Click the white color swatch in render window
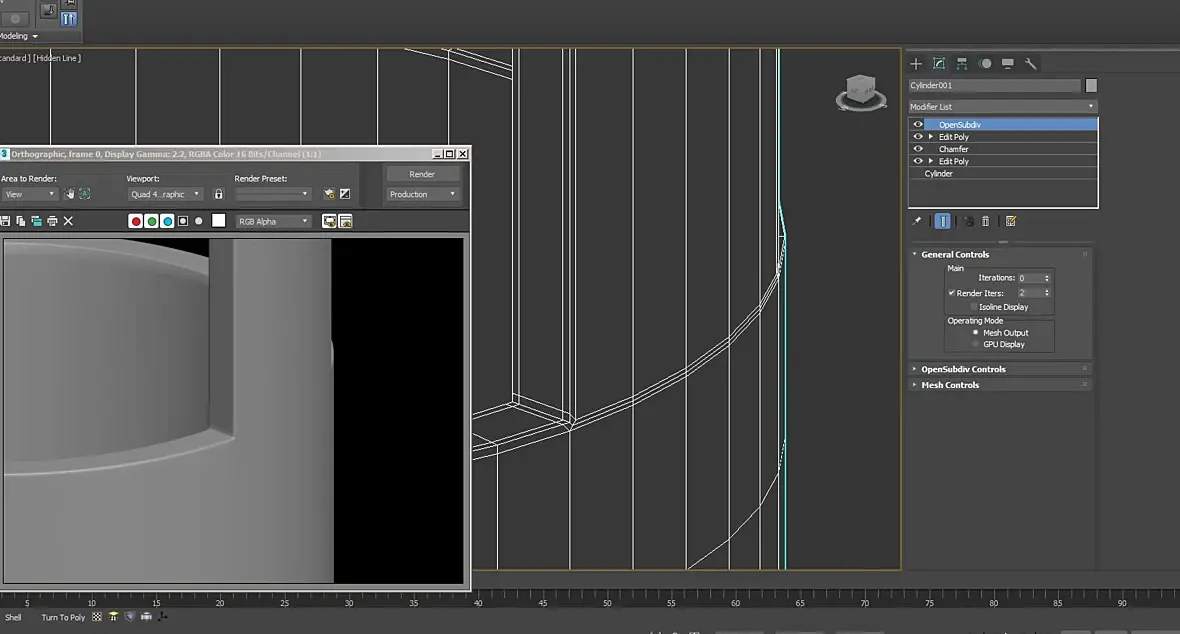This screenshot has height=634, width=1180. click(218, 221)
